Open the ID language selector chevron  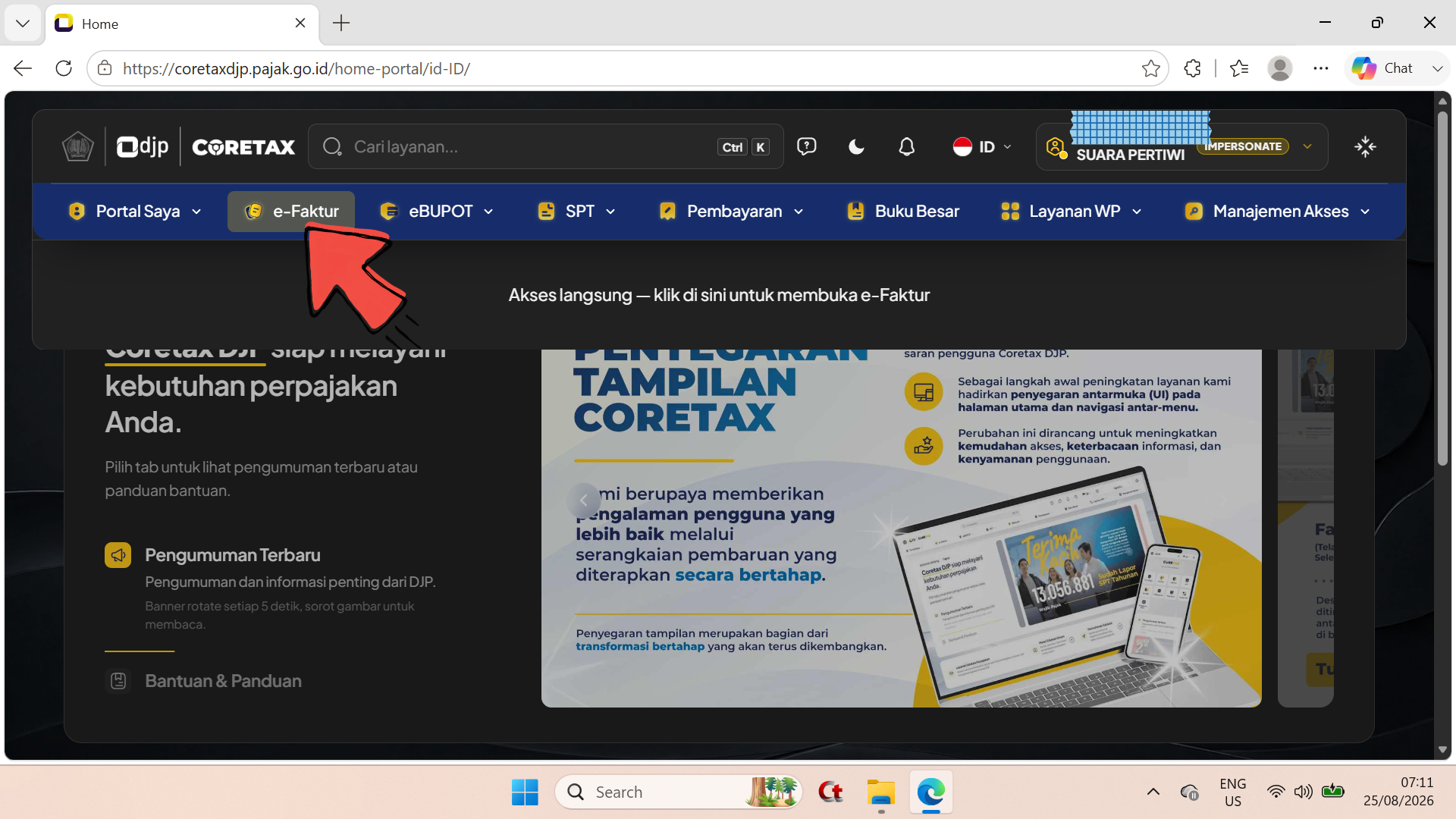click(1007, 146)
